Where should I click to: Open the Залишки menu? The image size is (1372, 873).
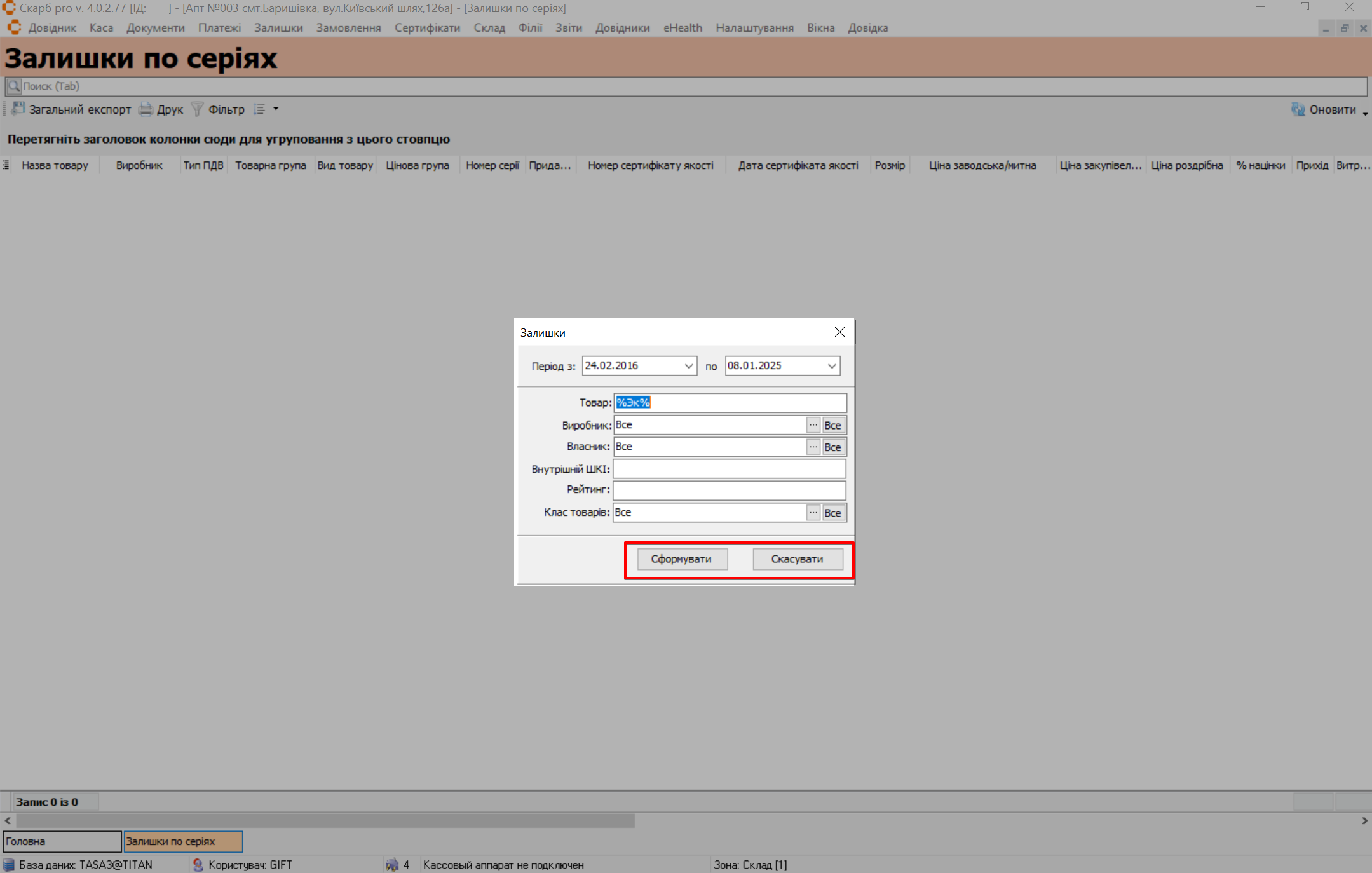point(278,28)
